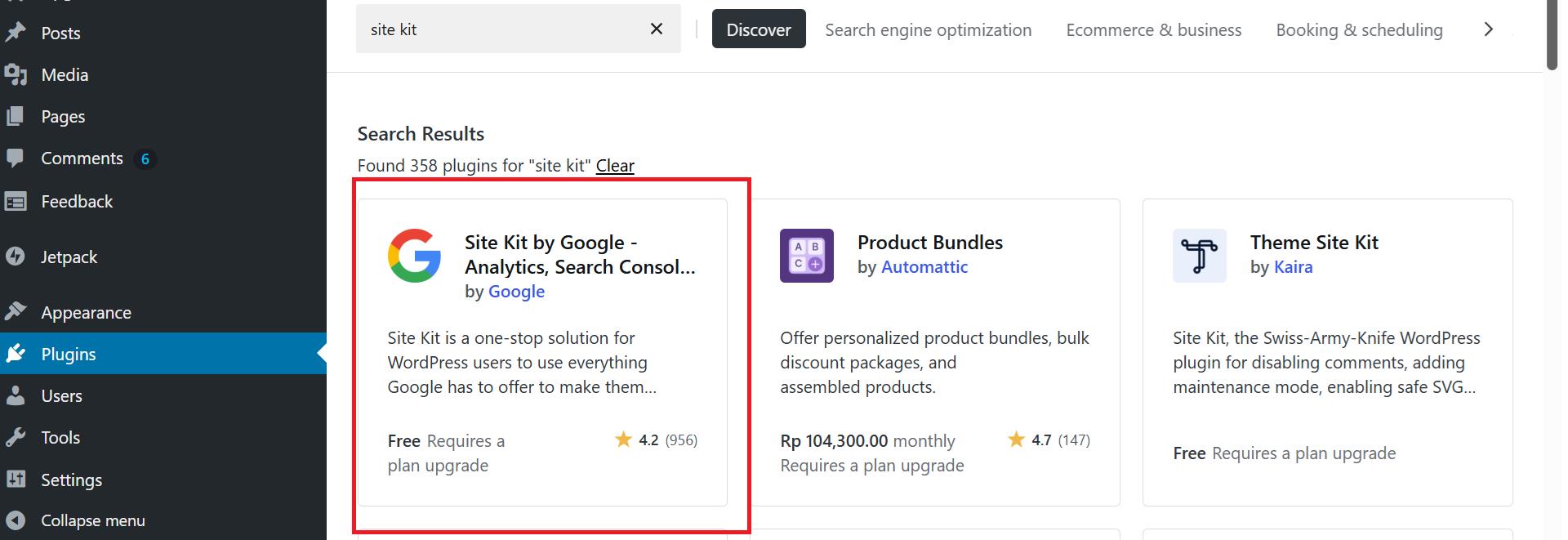Click the Plugins plug icon
The height and width of the screenshot is (540, 1568).
click(16, 354)
